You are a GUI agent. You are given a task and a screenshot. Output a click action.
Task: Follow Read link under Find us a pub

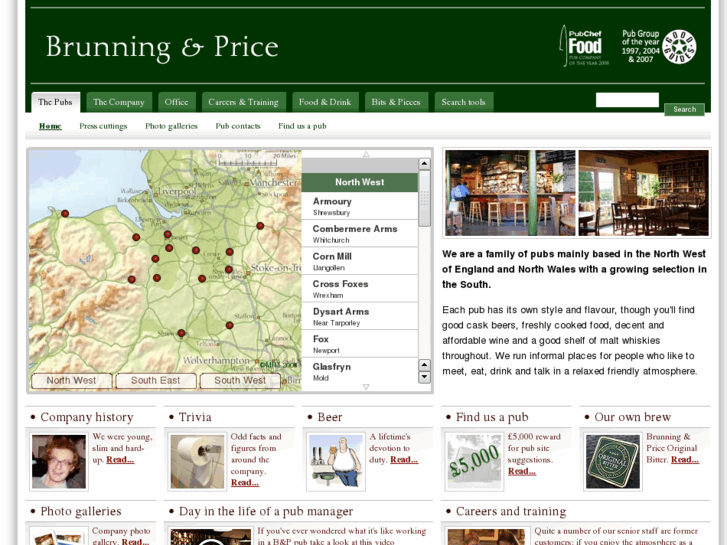tap(522, 471)
